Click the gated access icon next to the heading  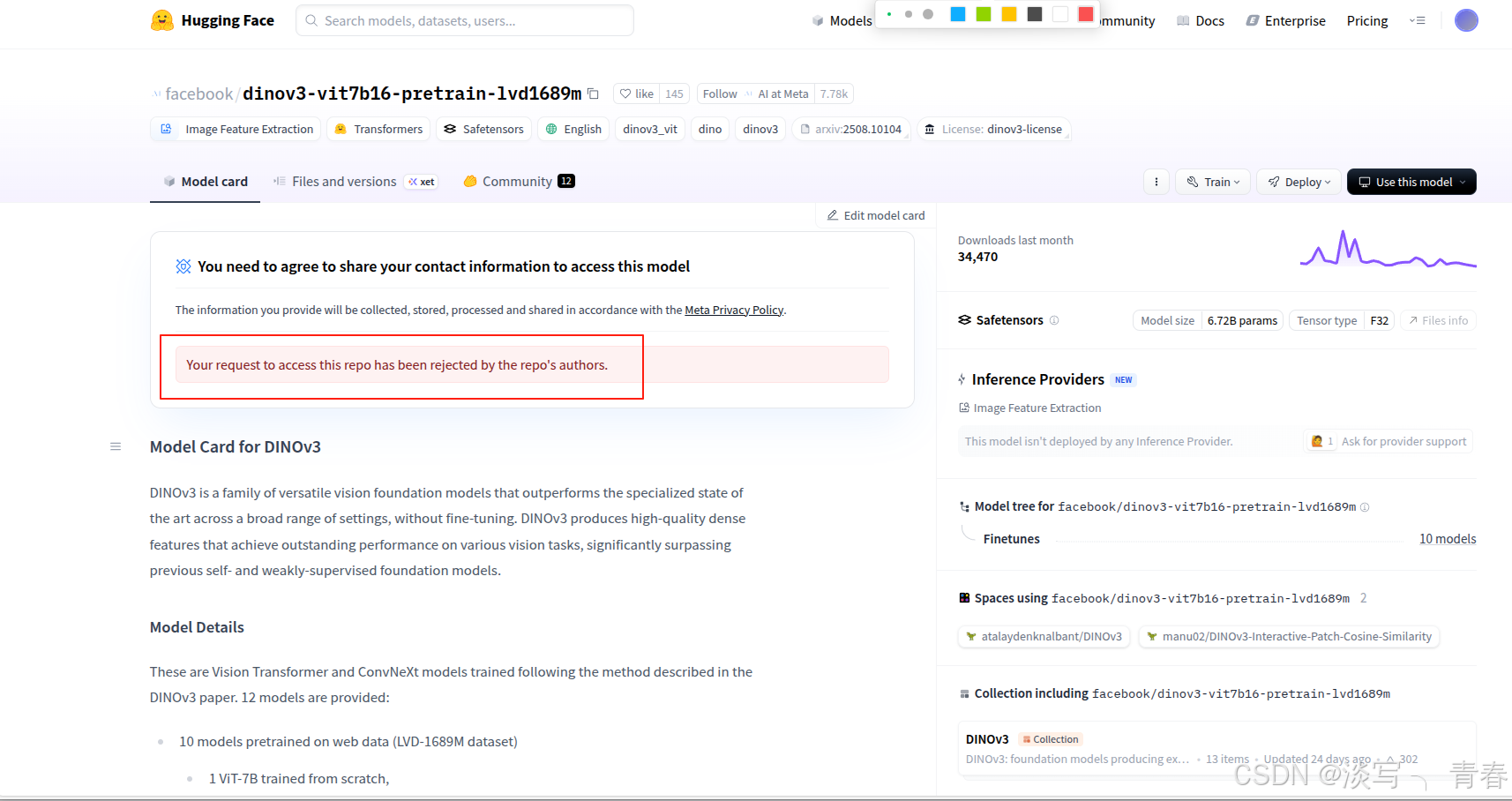(183, 266)
